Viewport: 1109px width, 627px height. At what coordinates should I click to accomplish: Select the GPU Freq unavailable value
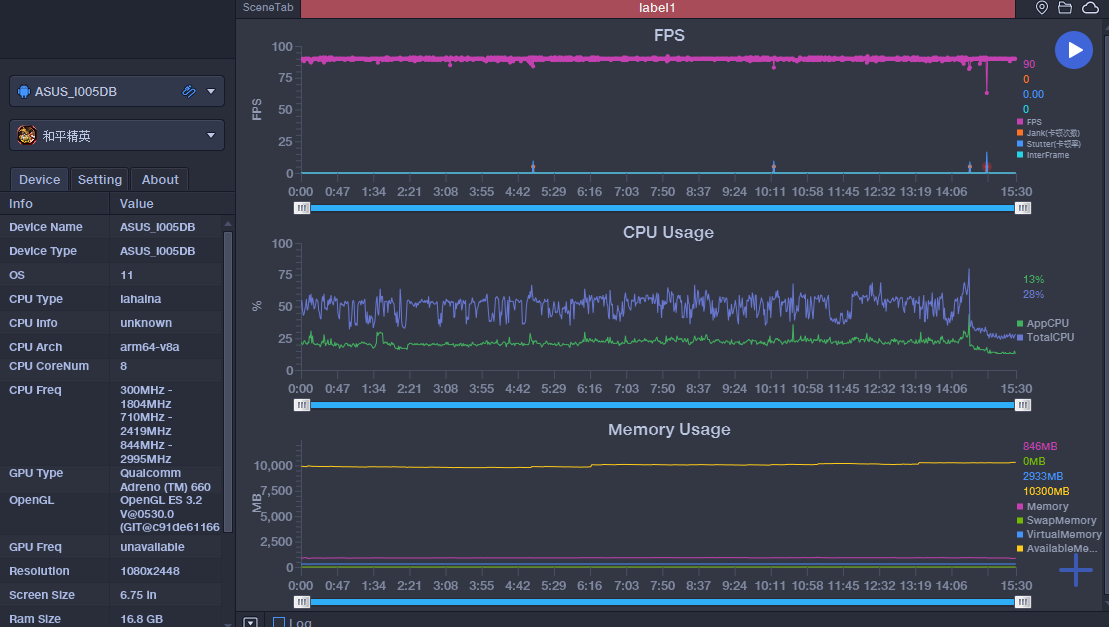[x=152, y=546]
